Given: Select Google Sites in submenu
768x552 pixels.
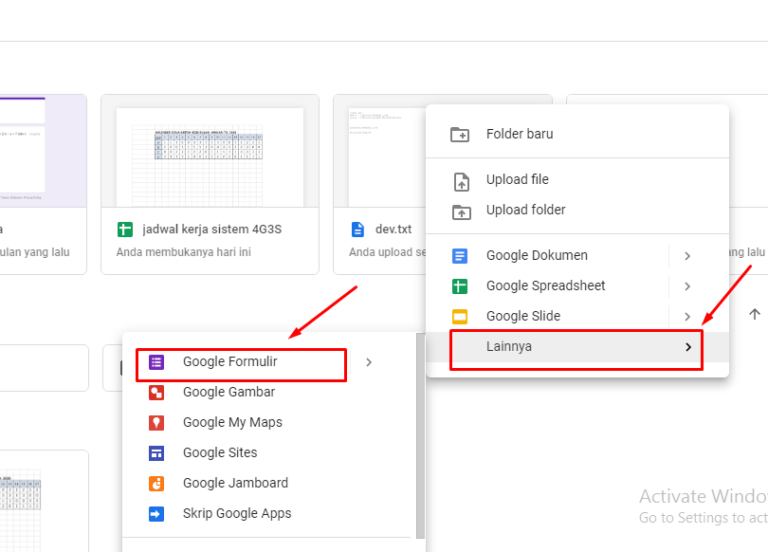Looking at the screenshot, I should (x=269, y=453).
